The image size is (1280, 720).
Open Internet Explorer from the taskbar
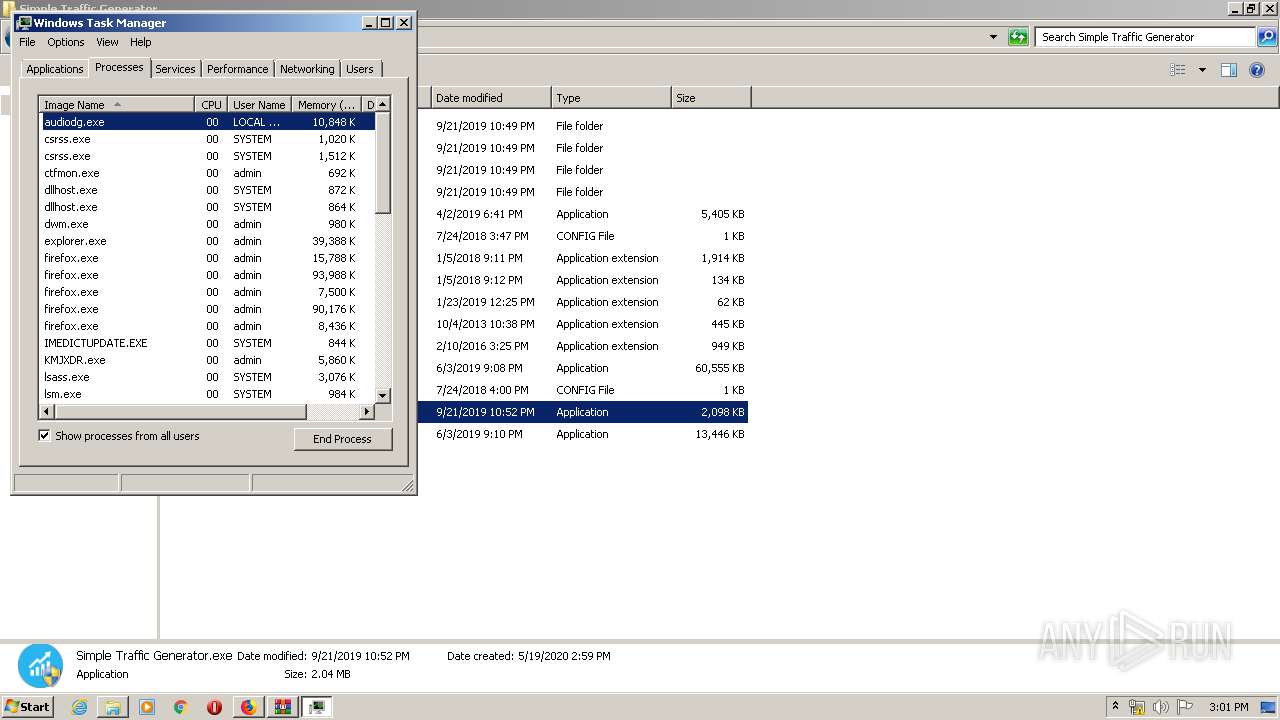pos(79,707)
